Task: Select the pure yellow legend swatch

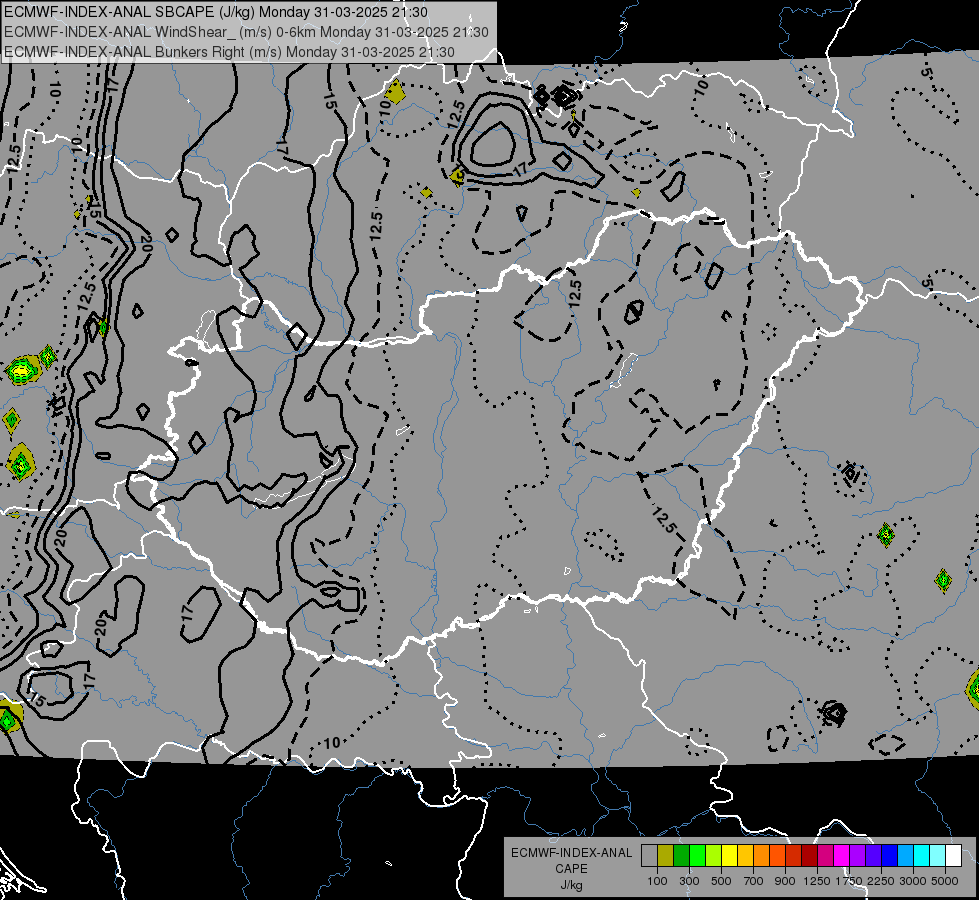Action: pos(729,855)
